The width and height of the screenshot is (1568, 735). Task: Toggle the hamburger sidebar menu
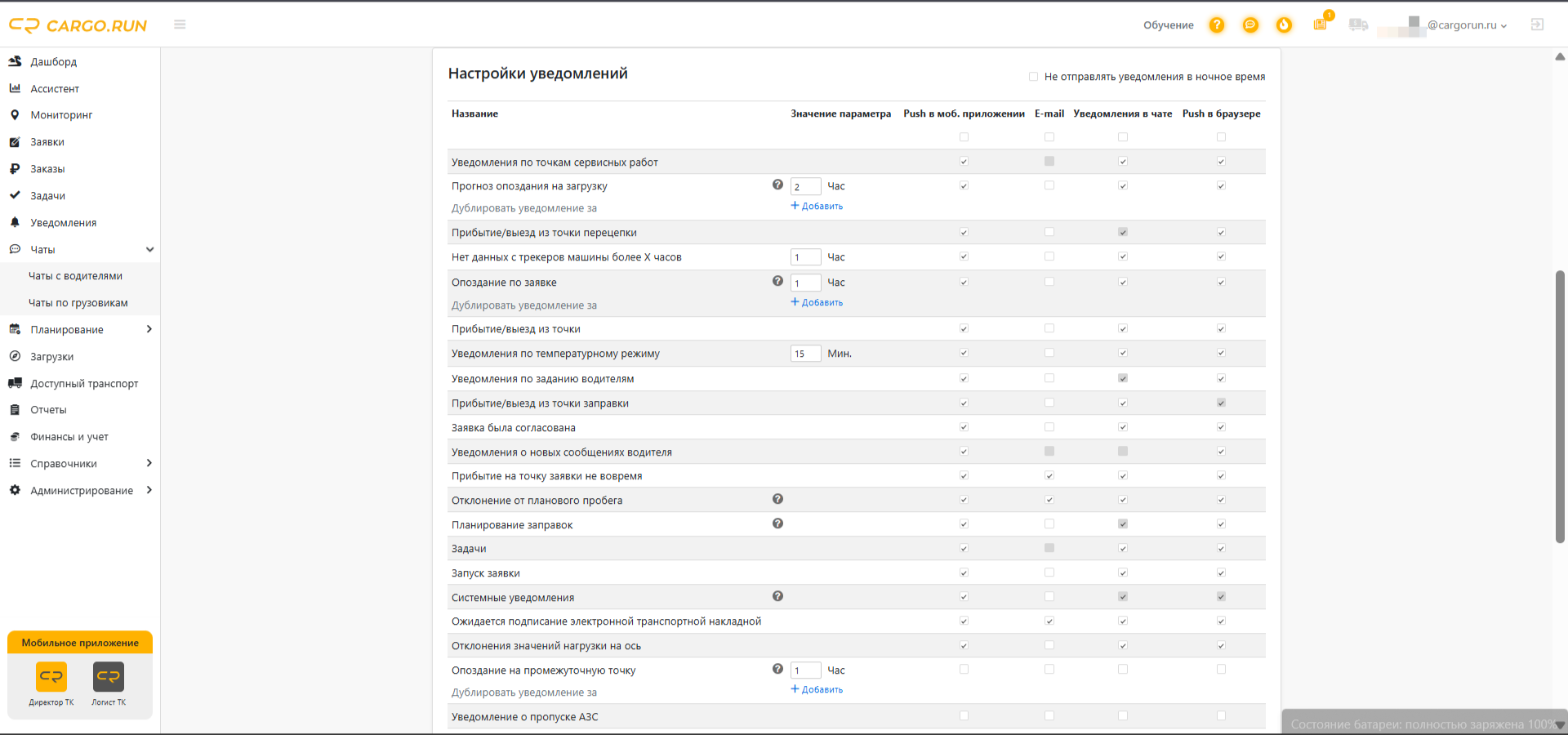180,24
